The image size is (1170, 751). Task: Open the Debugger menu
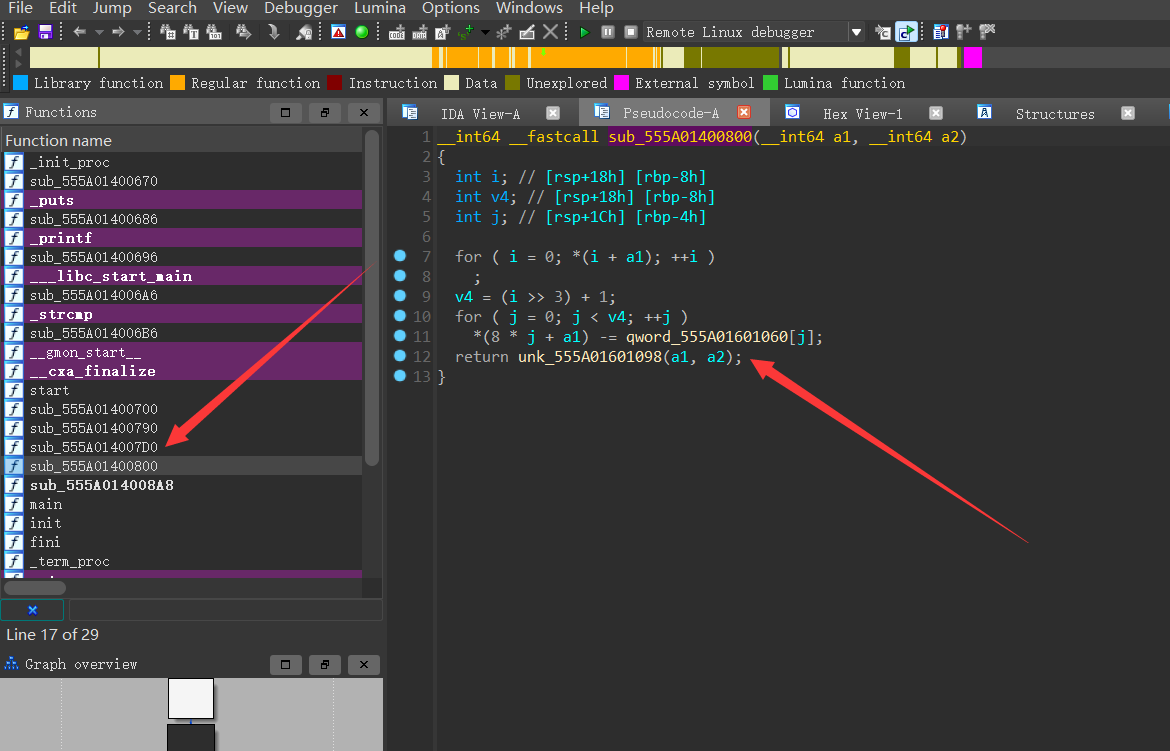tap(301, 8)
